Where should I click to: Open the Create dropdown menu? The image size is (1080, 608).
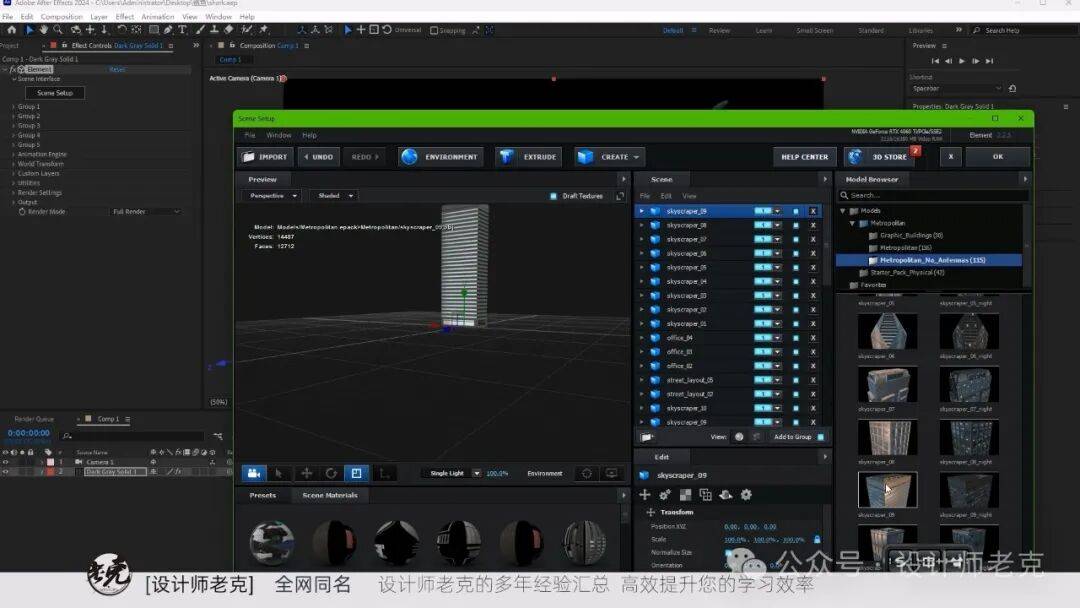pos(610,157)
